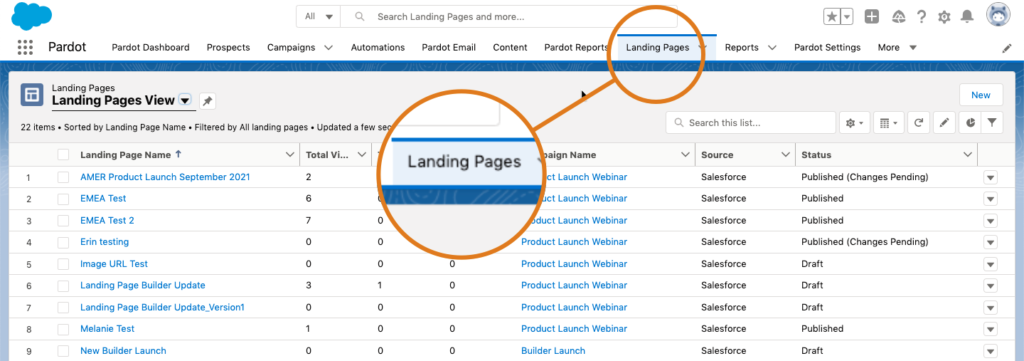The width and height of the screenshot is (1024, 361).
Task: Open List View Controls gear dropdown
Action: (854, 122)
